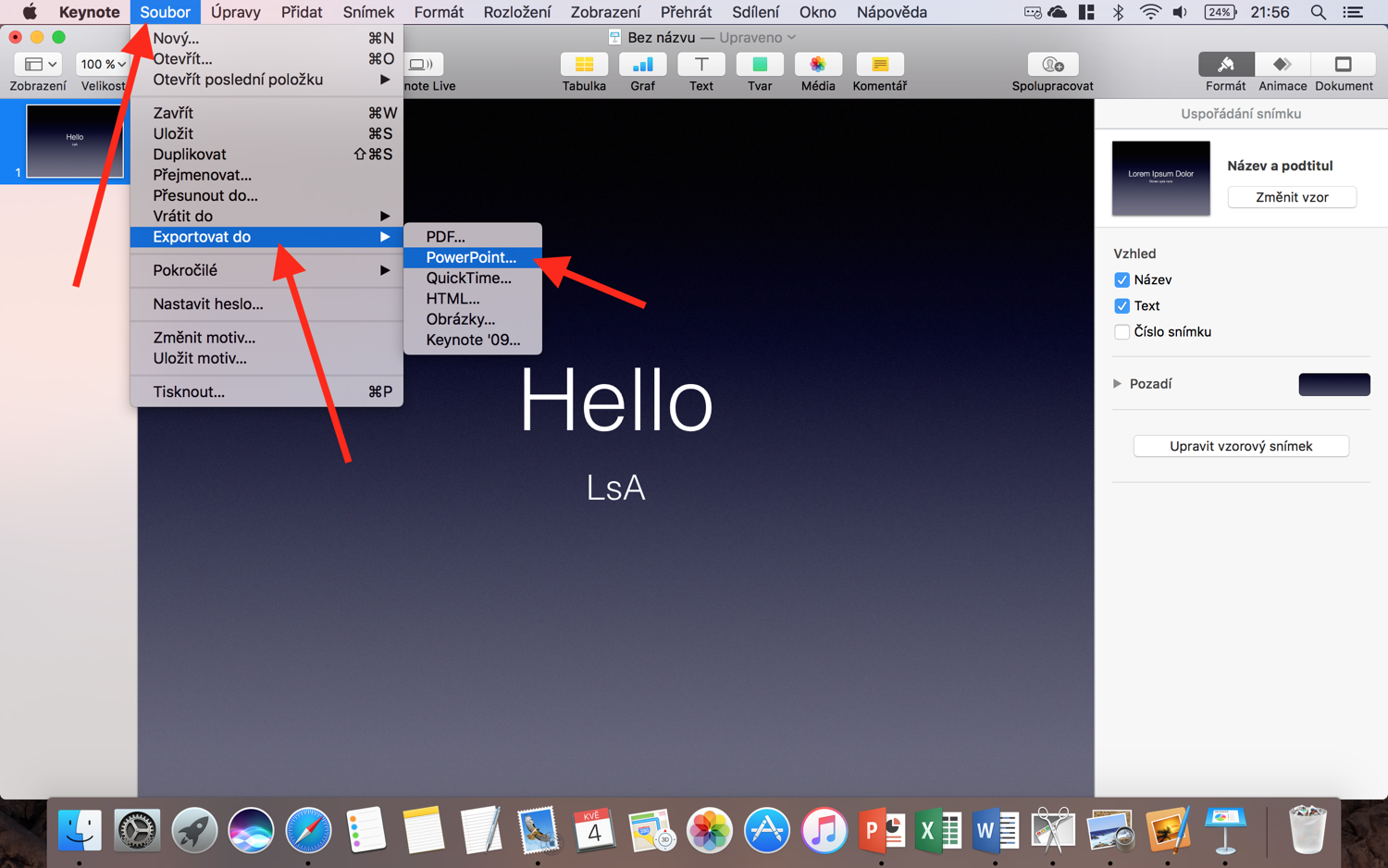Click the Graf chart icon
This screenshot has height=868, width=1388.
(642, 65)
